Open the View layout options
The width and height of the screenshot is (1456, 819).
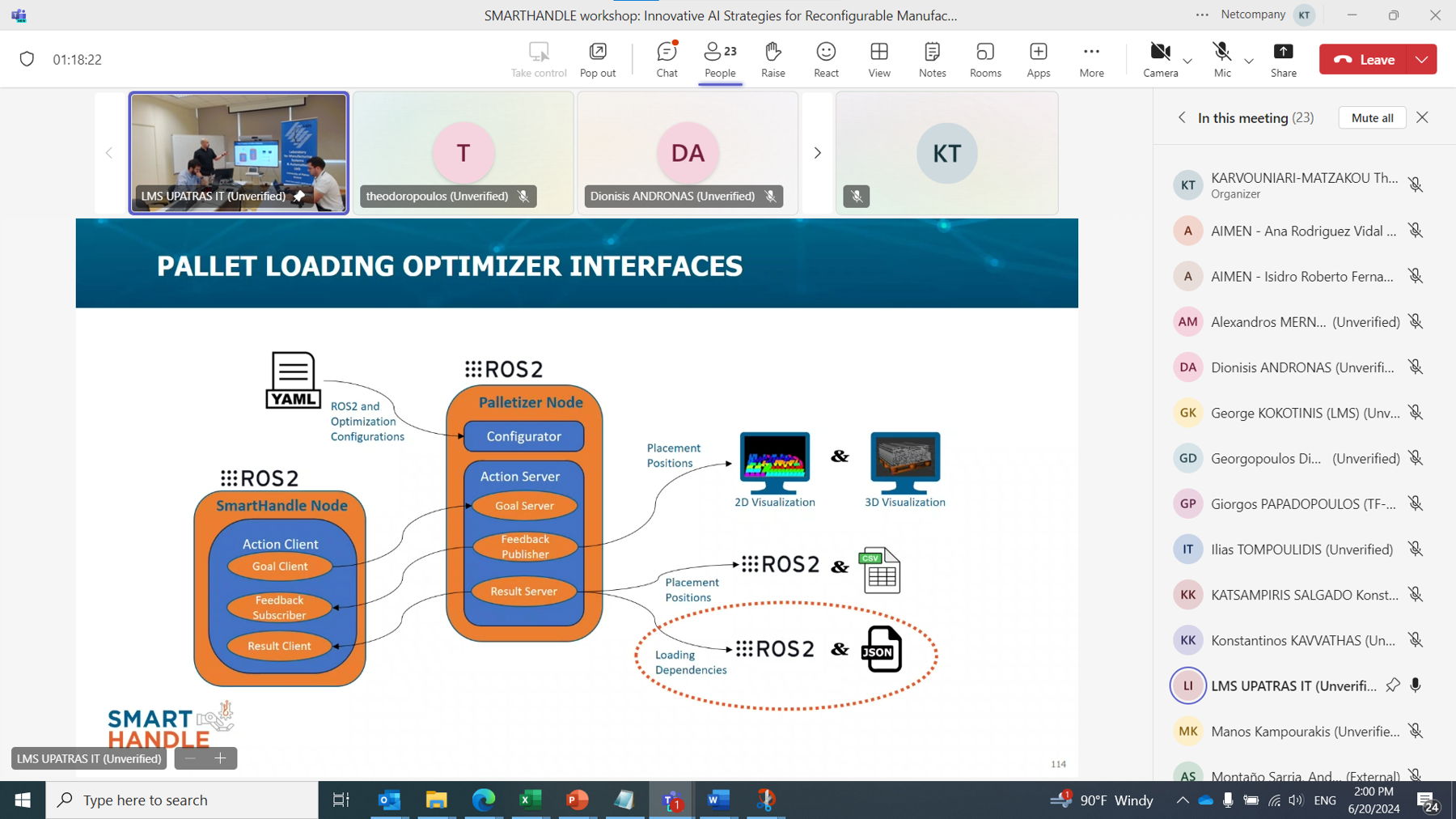pos(879,59)
